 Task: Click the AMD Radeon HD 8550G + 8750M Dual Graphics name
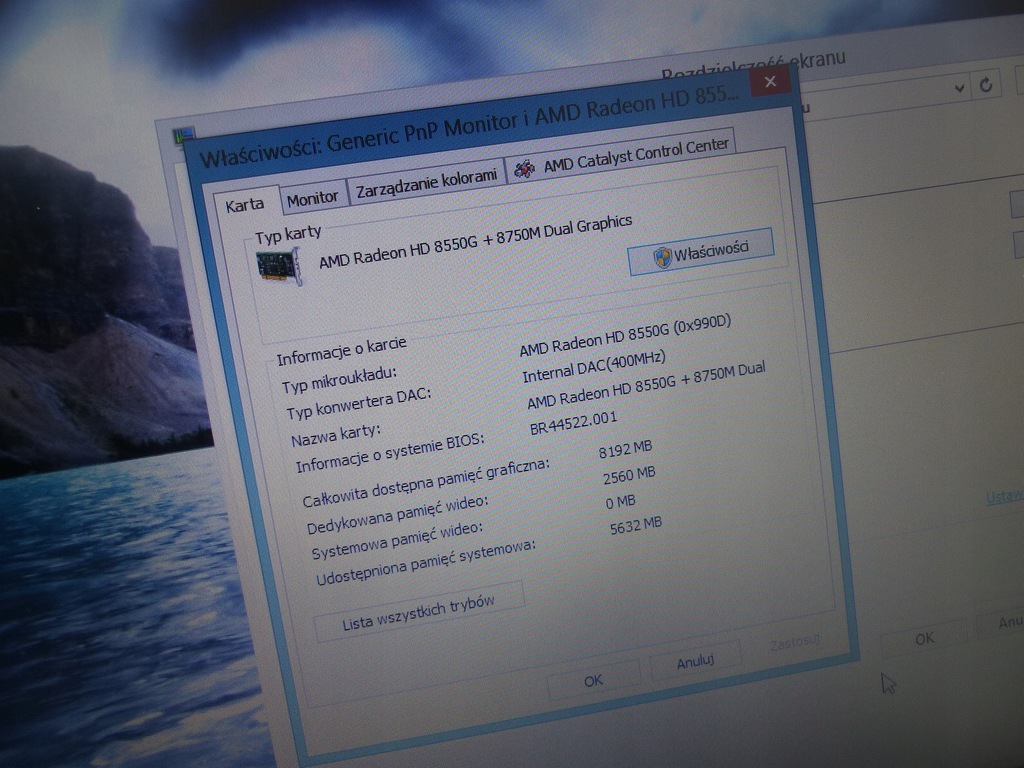click(475, 242)
